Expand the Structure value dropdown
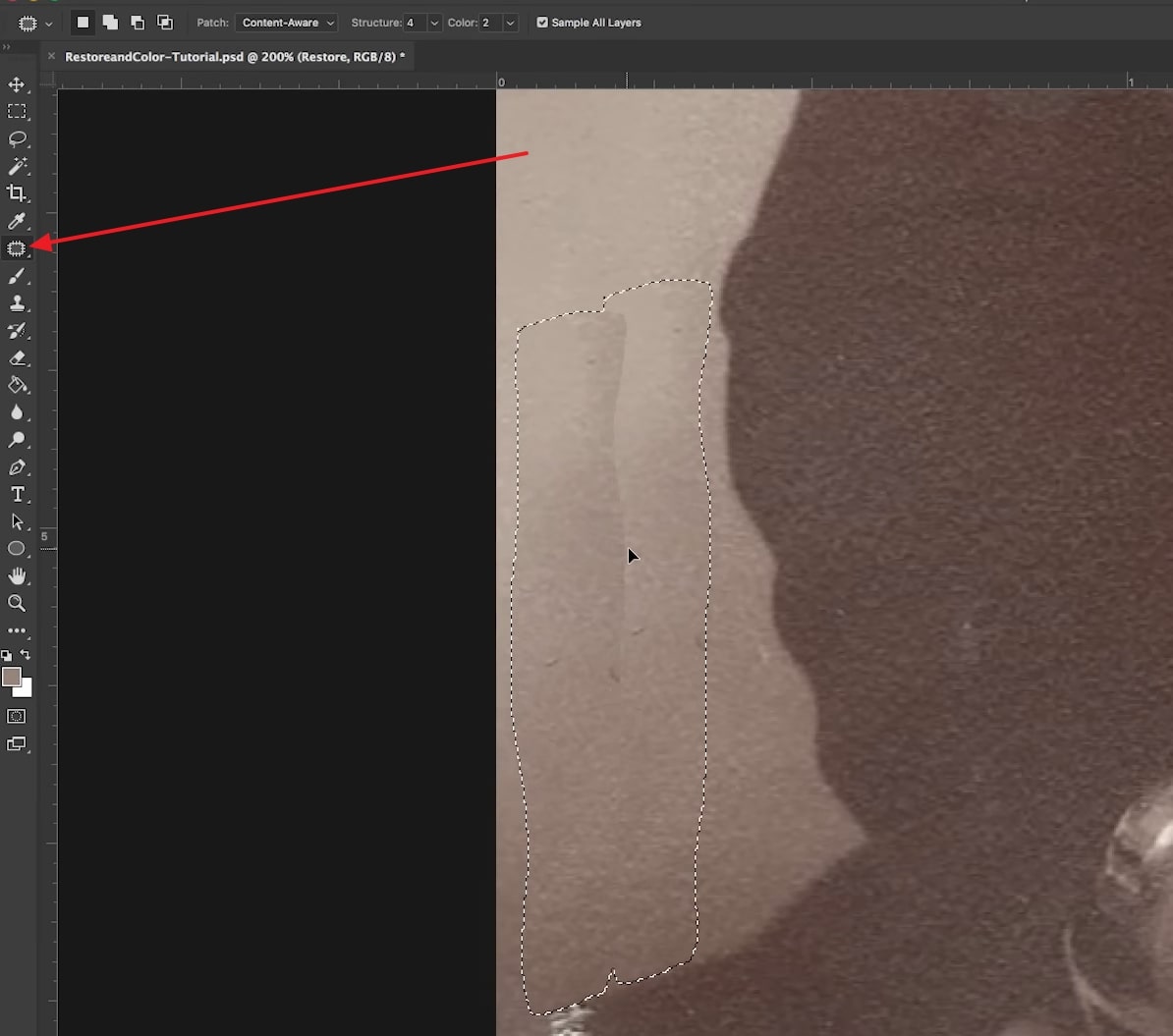 click(x=434, y=23)
